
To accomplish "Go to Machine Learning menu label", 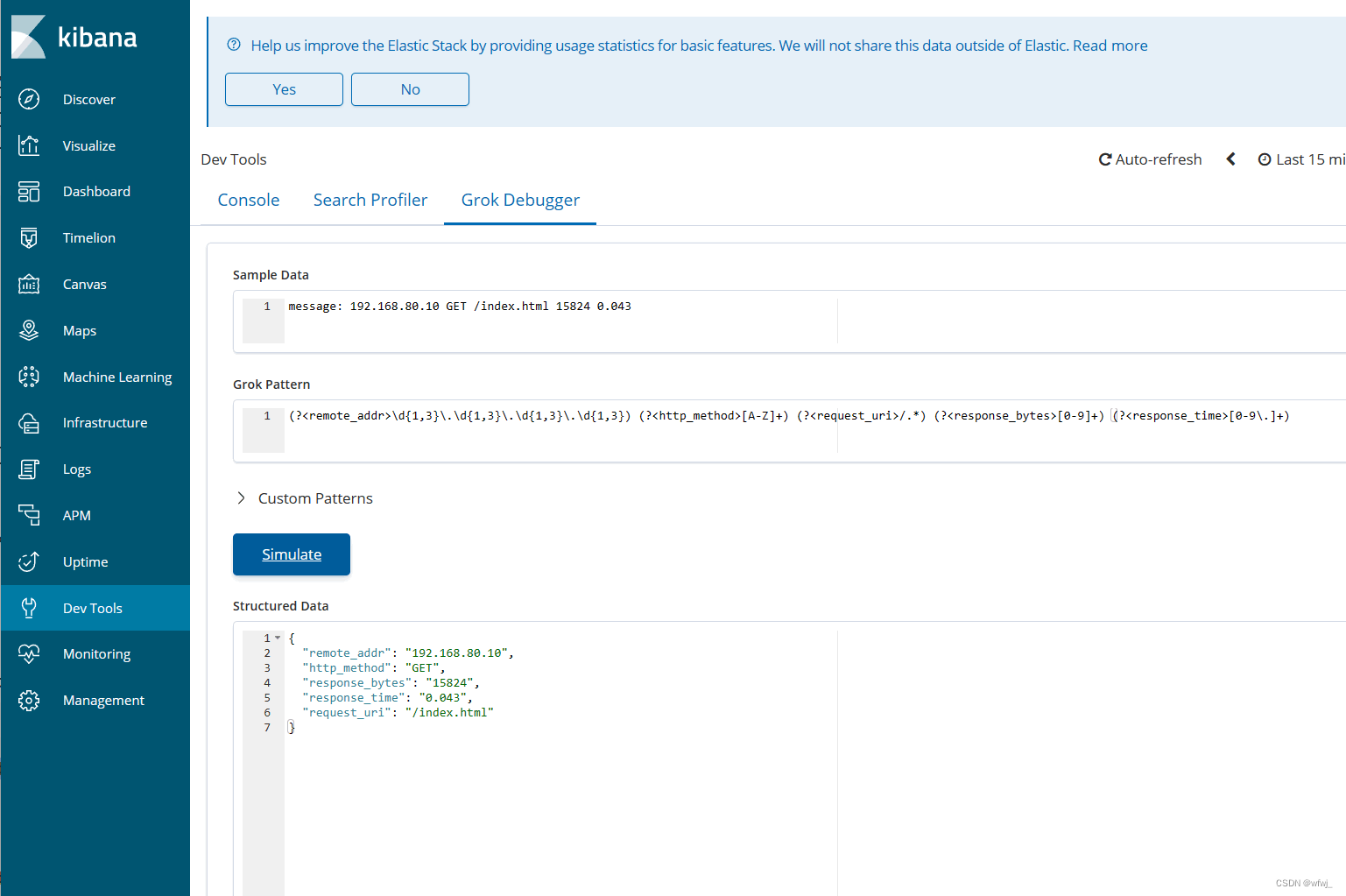I will [117, 377].
